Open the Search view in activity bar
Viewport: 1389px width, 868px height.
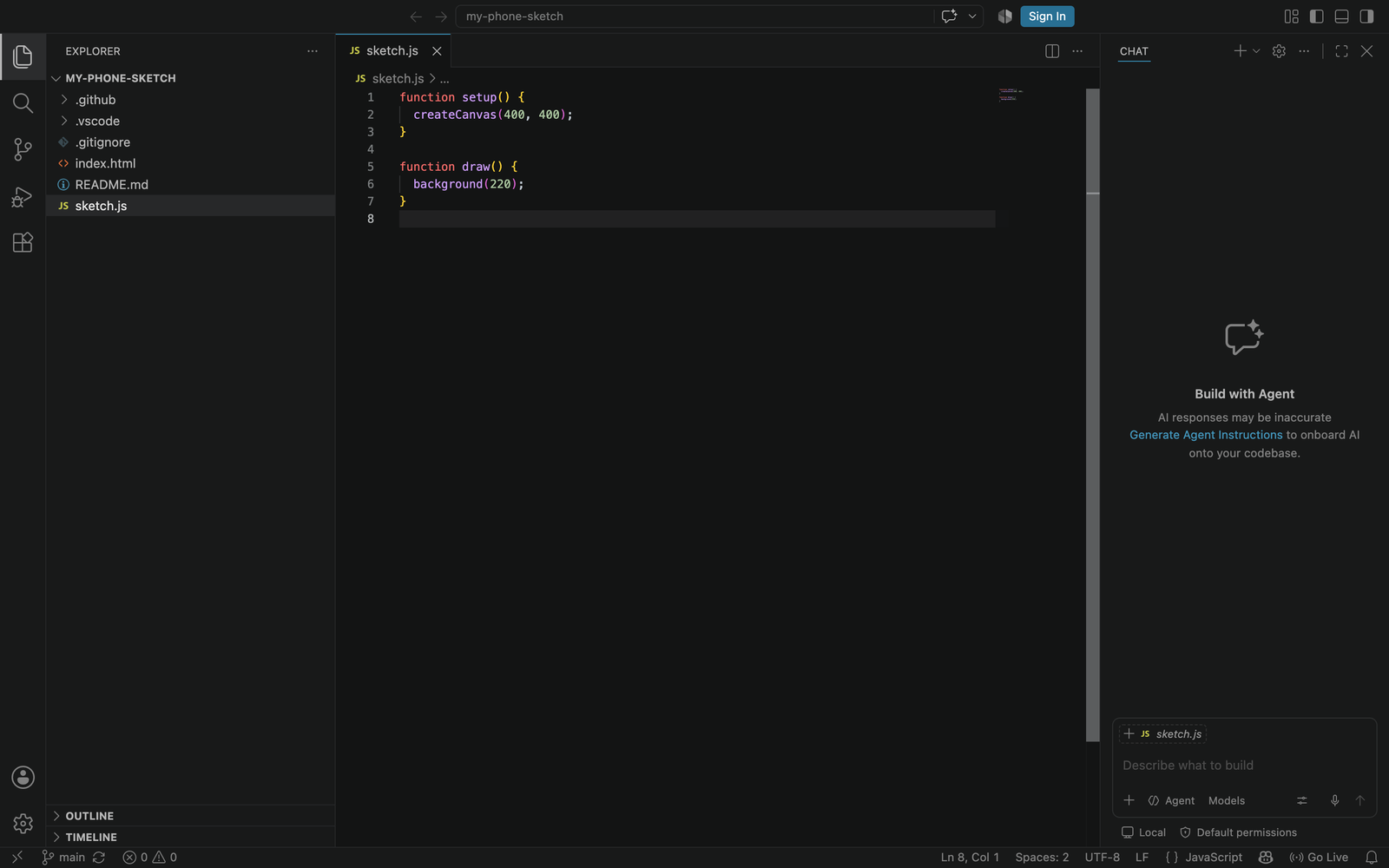coord(23,103)
